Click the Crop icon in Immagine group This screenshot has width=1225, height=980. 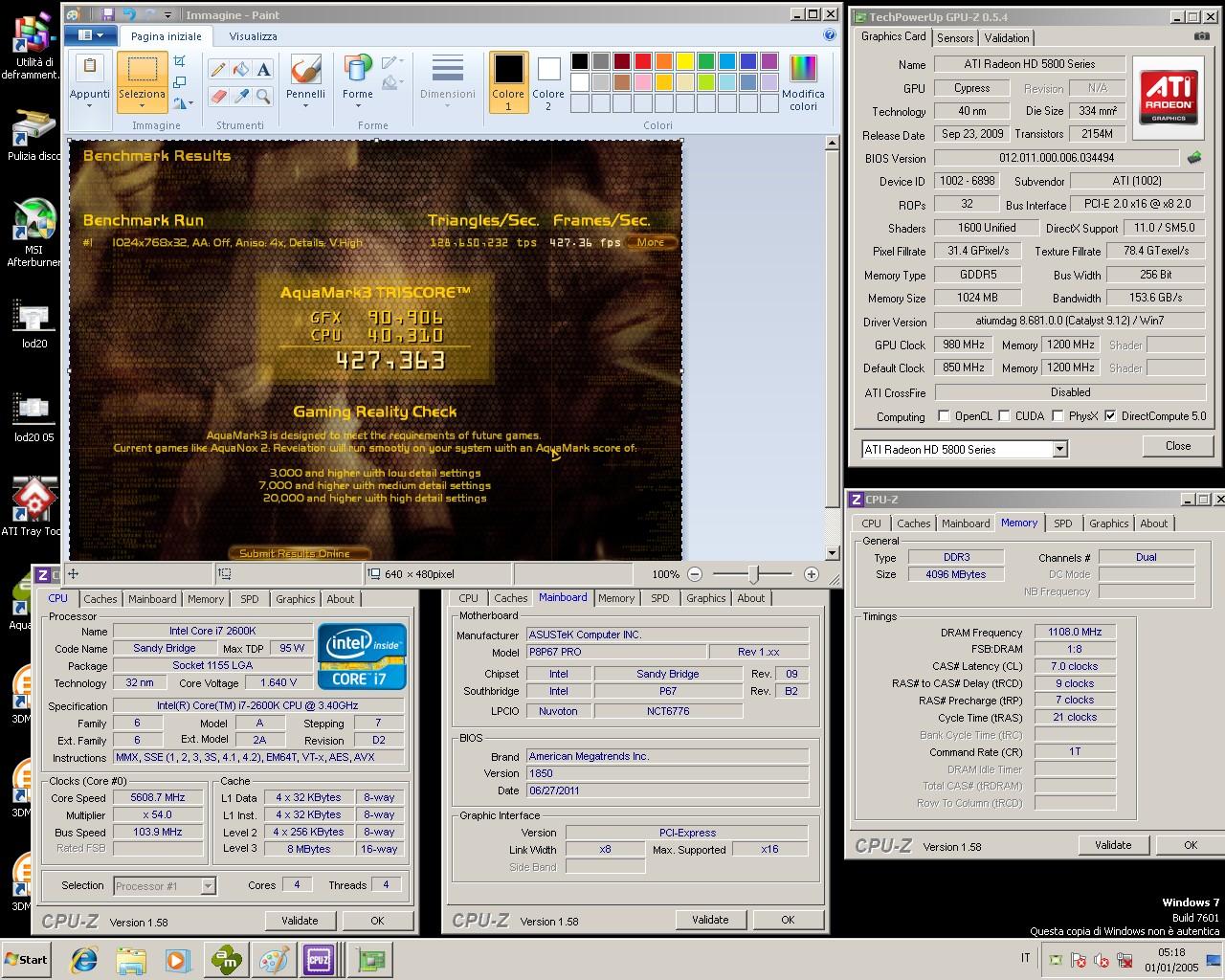(180, 62)
